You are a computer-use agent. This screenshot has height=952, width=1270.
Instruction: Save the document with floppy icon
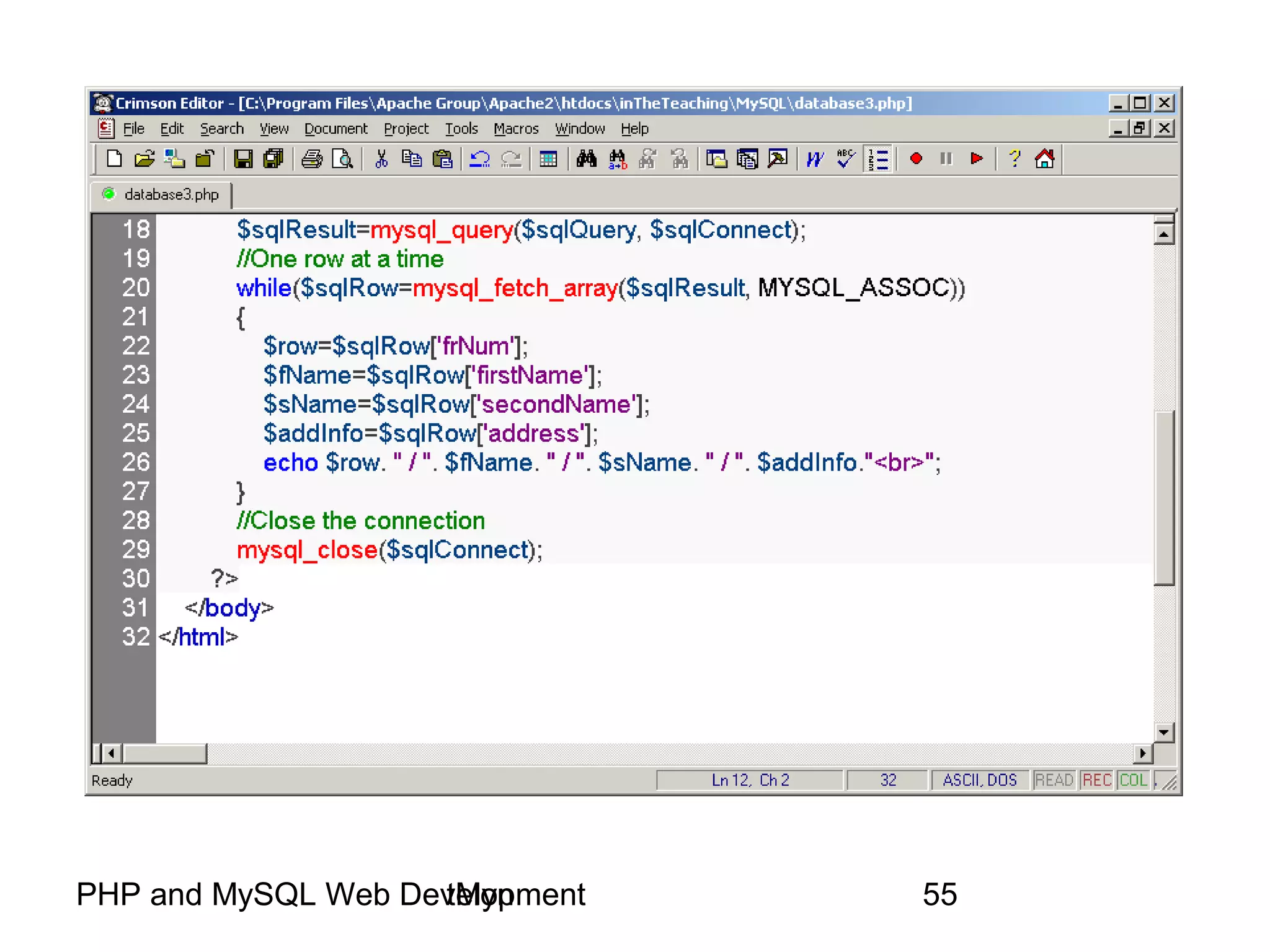(x=242, y=159)
